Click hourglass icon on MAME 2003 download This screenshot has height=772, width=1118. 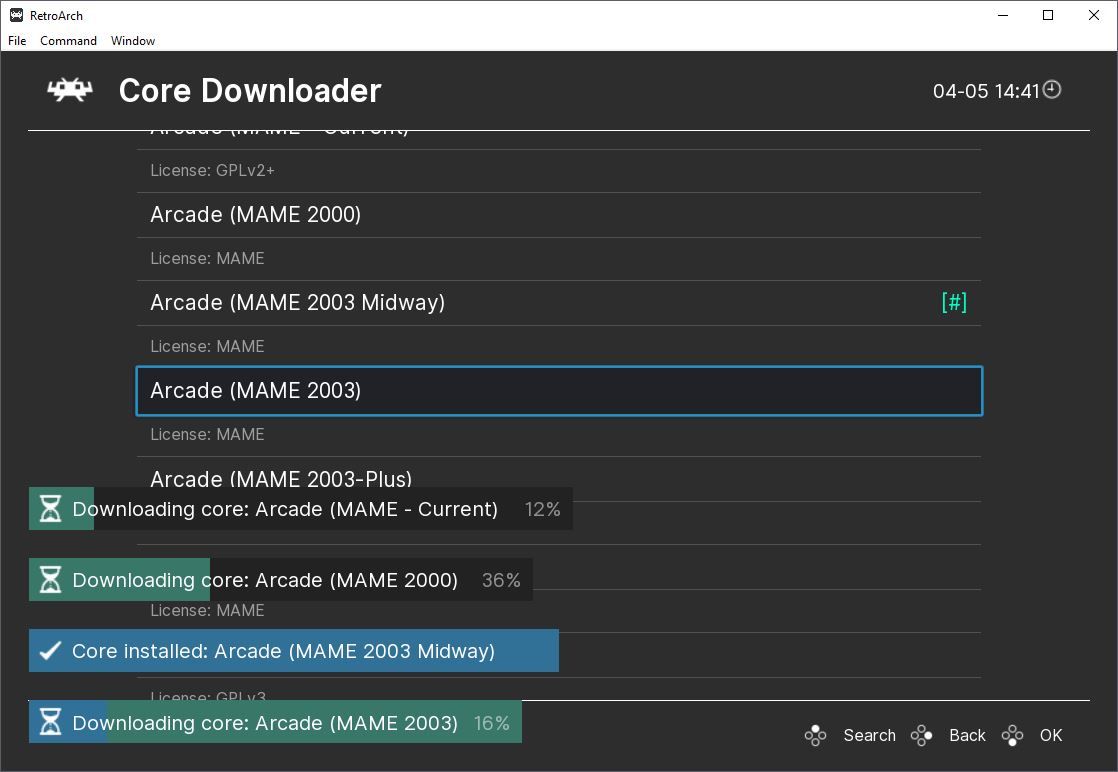(x=50, y=722)
